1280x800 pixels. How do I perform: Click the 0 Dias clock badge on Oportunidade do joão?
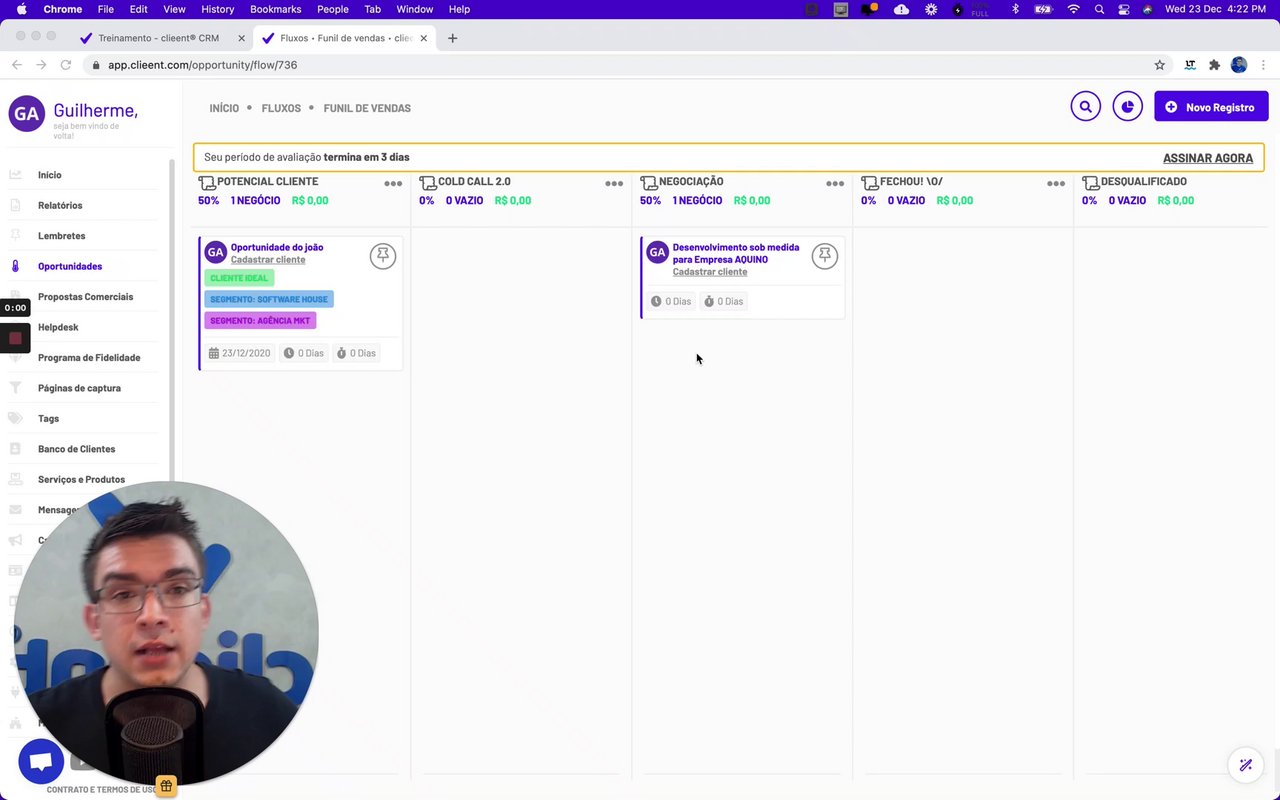[304, 353]
